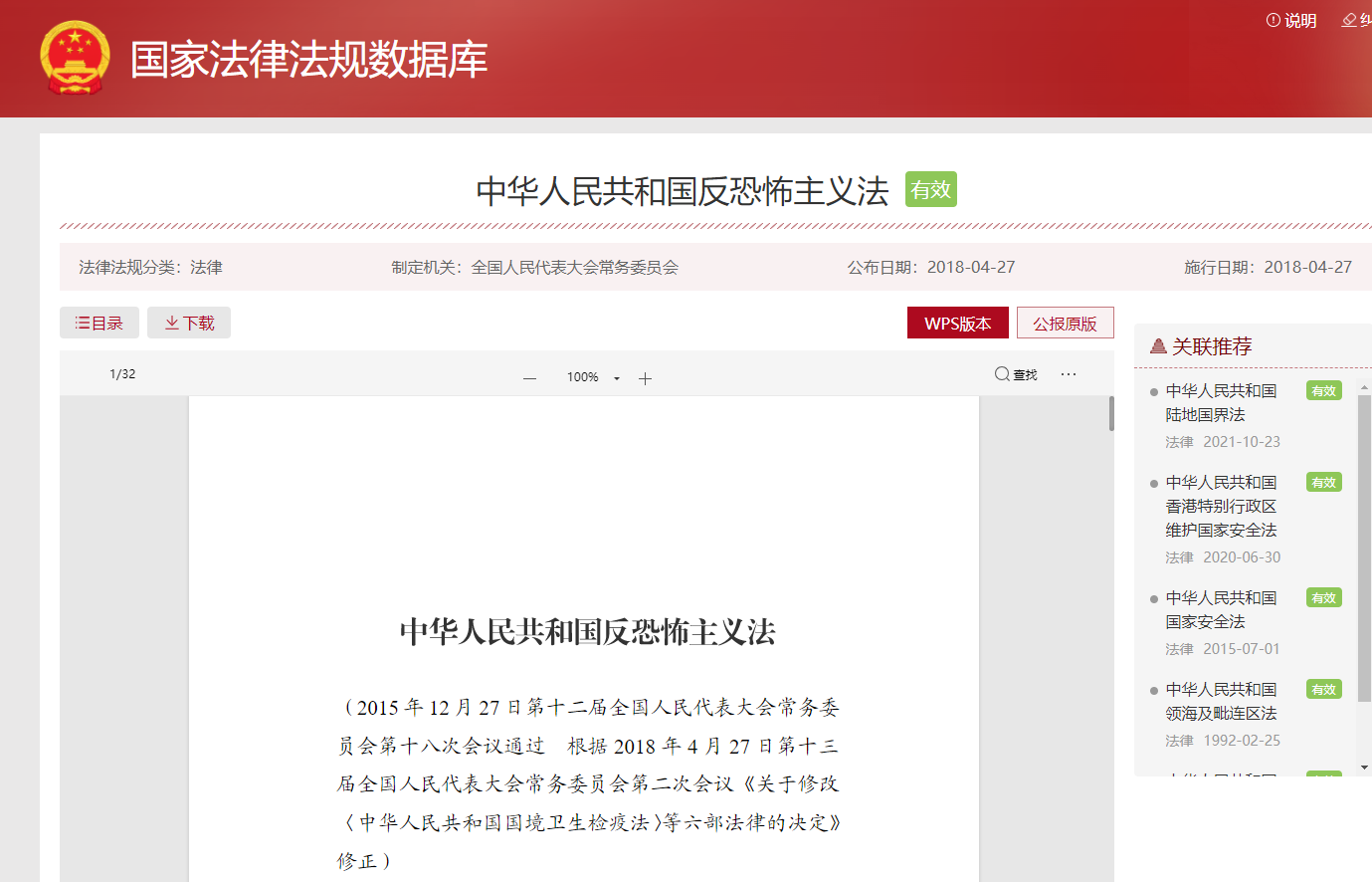
Task: Switch to the 公报原版 tab
Action: 1065,324
